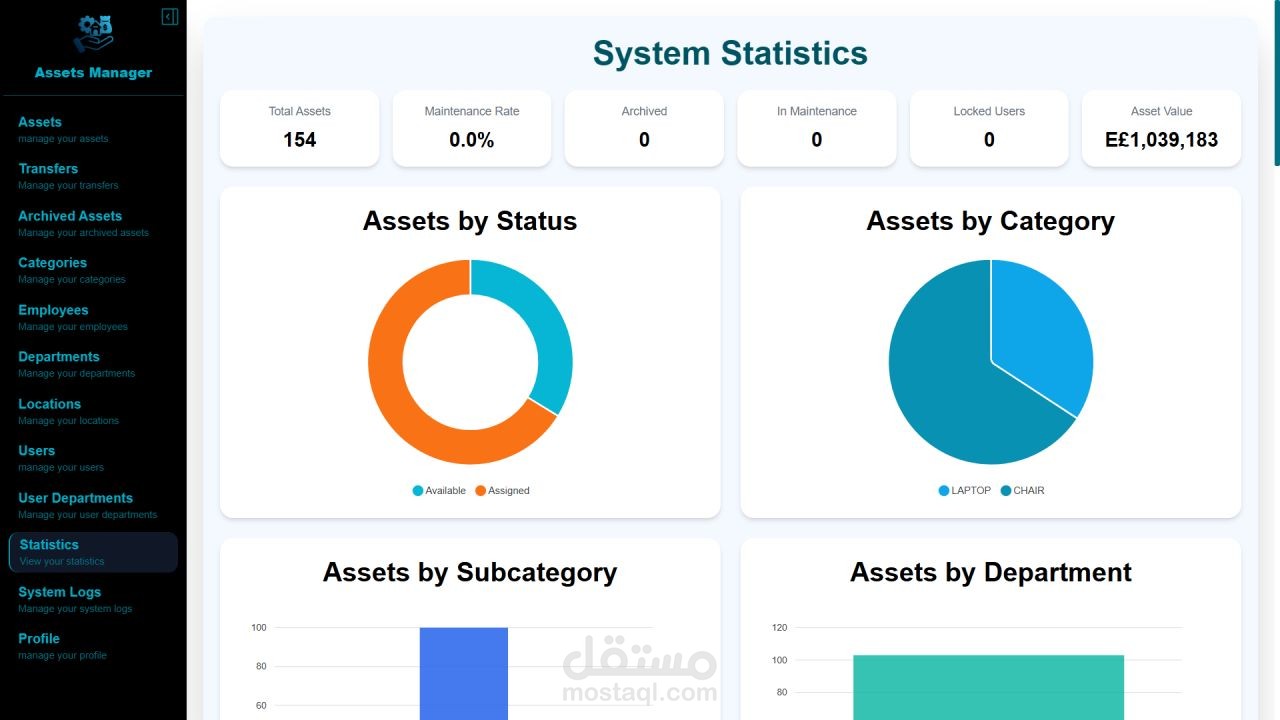This screenshot has width=1280, height=720.
Task: Toggle the CHAIR legend item
Action: click(1022, 491)
